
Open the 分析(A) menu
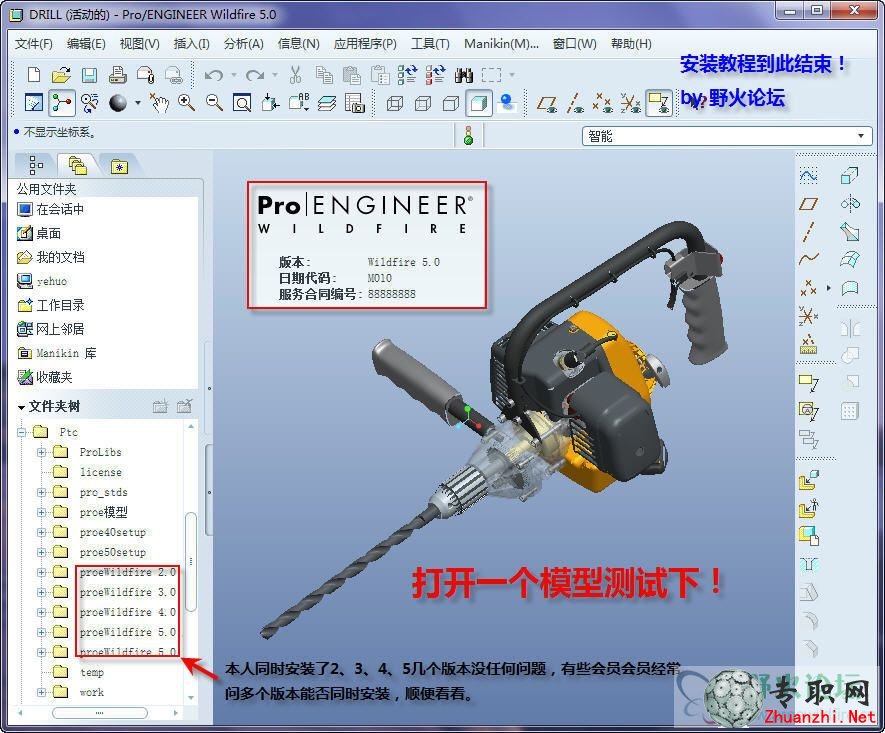(x=243, y=44)
